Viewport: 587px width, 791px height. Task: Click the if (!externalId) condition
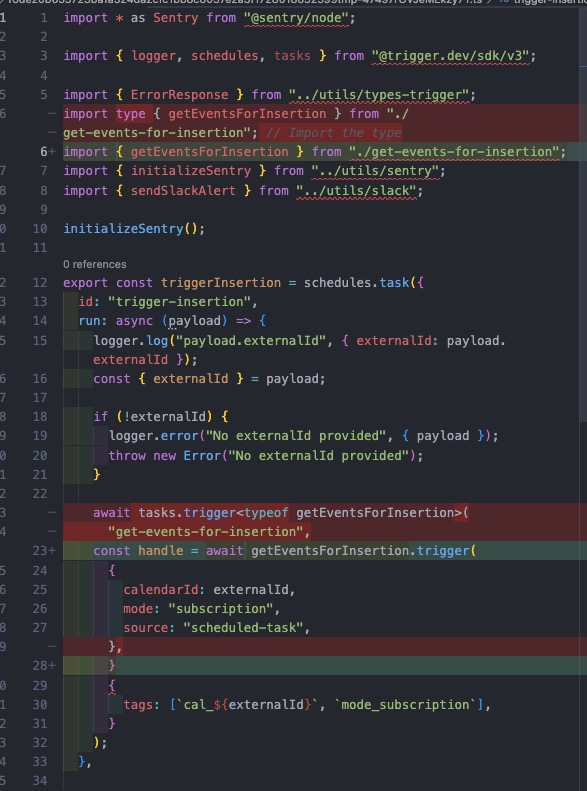coord(164,417)
